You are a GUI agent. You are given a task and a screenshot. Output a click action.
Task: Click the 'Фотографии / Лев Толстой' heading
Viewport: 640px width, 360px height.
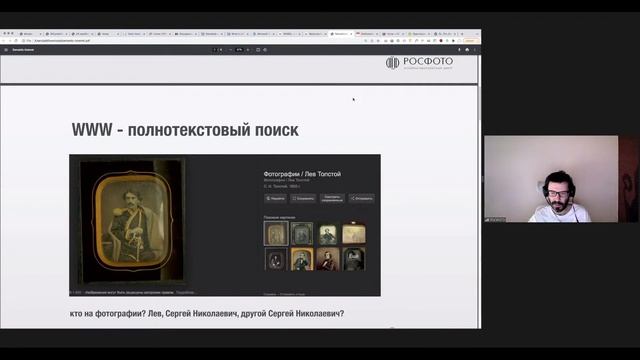coord(302,174)
